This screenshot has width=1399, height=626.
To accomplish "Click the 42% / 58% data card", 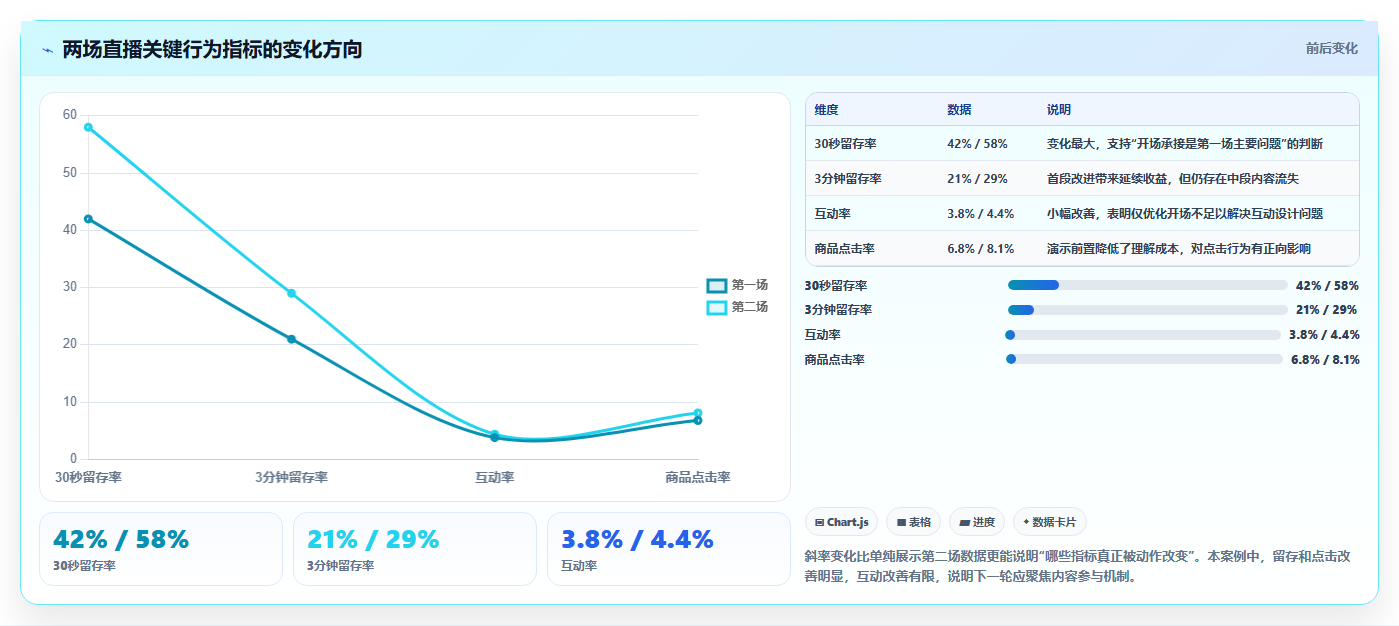I will [161, 549].
